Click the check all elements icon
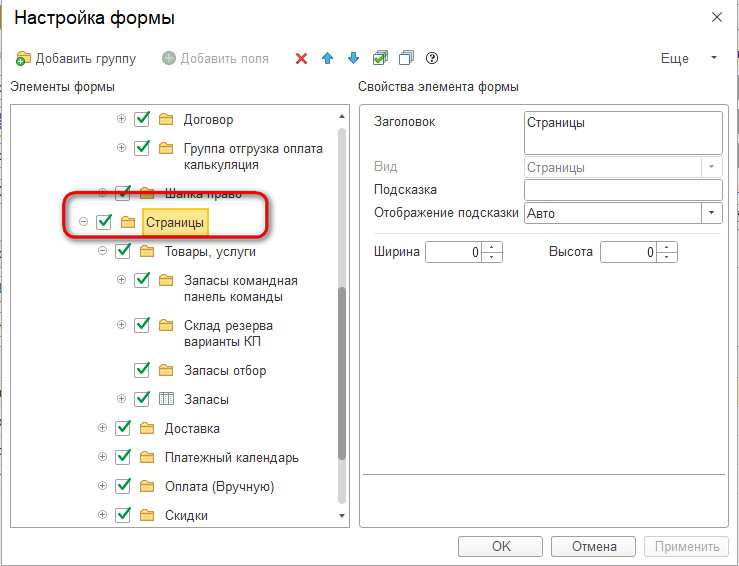Screen dimensions: 739x566 (x=380, y=58)
